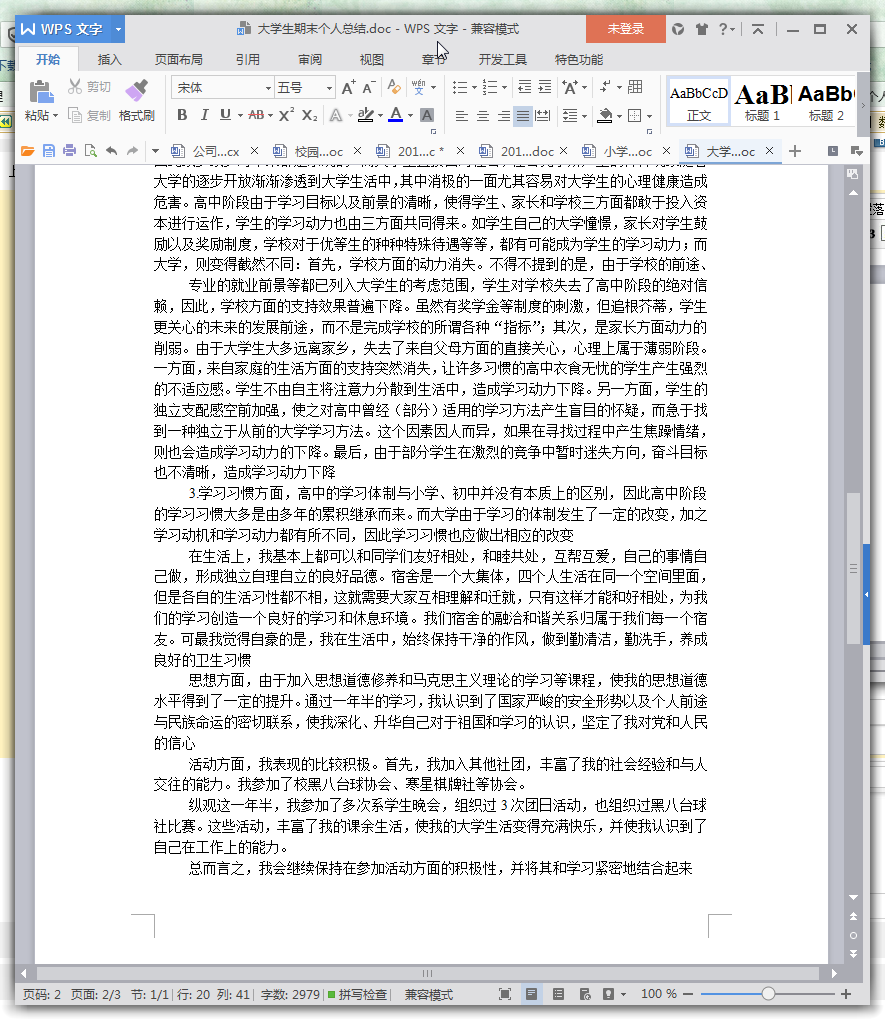Screen dimensions: 885x1020
Task: Toggle Italic formatting
Action: 204,115
